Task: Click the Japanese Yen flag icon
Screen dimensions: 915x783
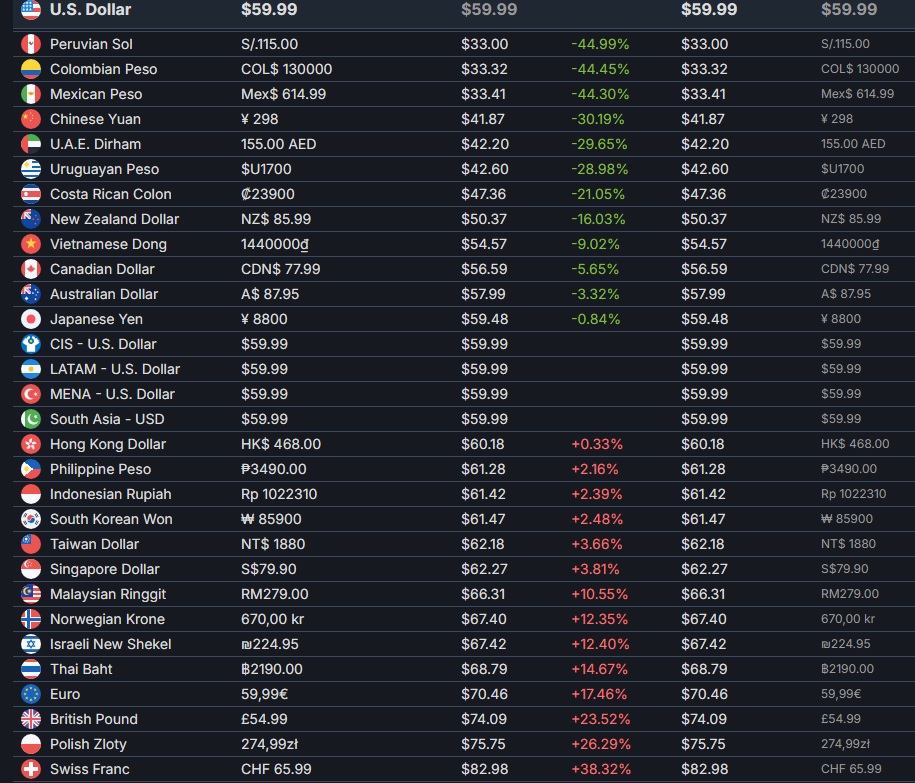Action: click(31, 319)
